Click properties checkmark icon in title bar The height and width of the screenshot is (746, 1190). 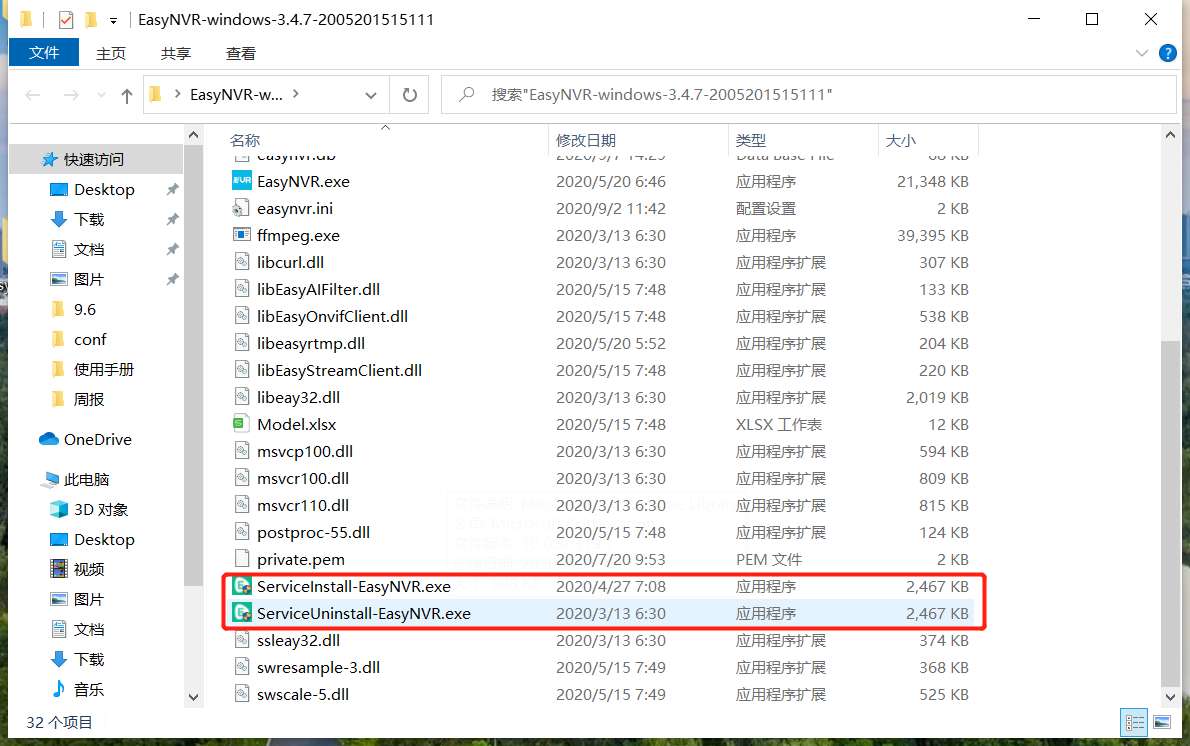66,20
